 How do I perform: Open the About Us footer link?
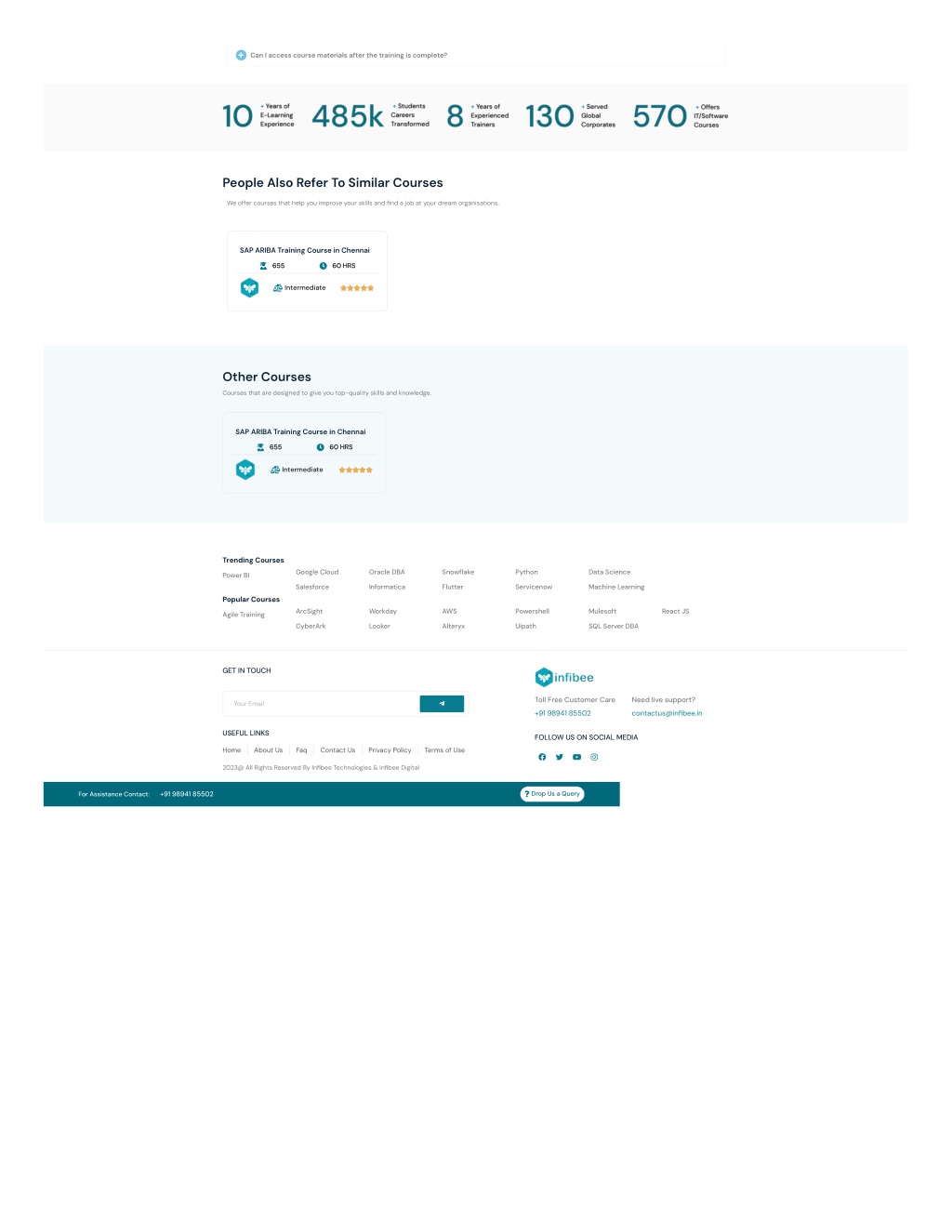(x=269, y=750)
